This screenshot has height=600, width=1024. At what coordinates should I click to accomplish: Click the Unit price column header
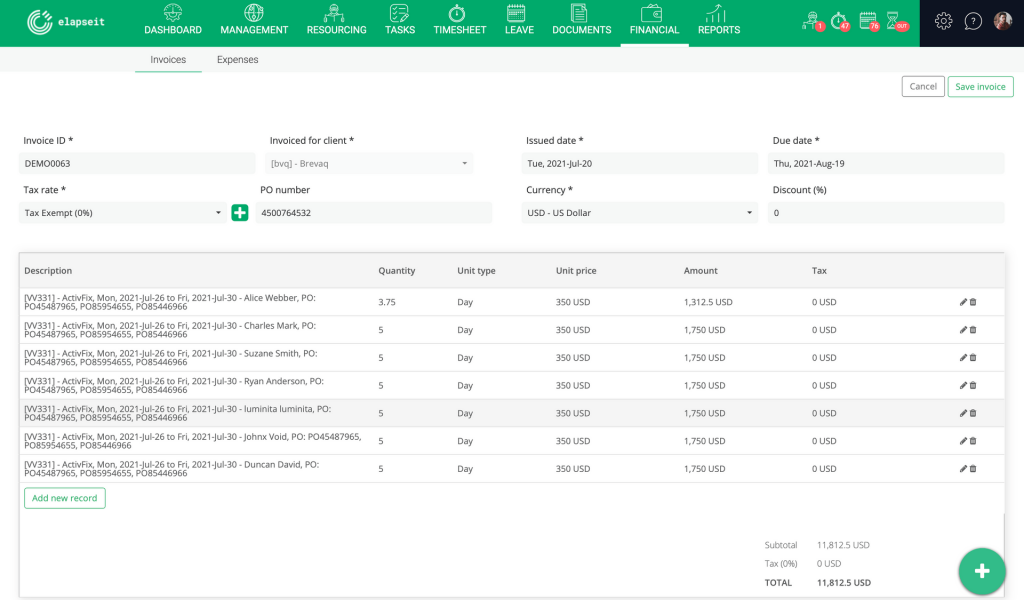[576, 270]
